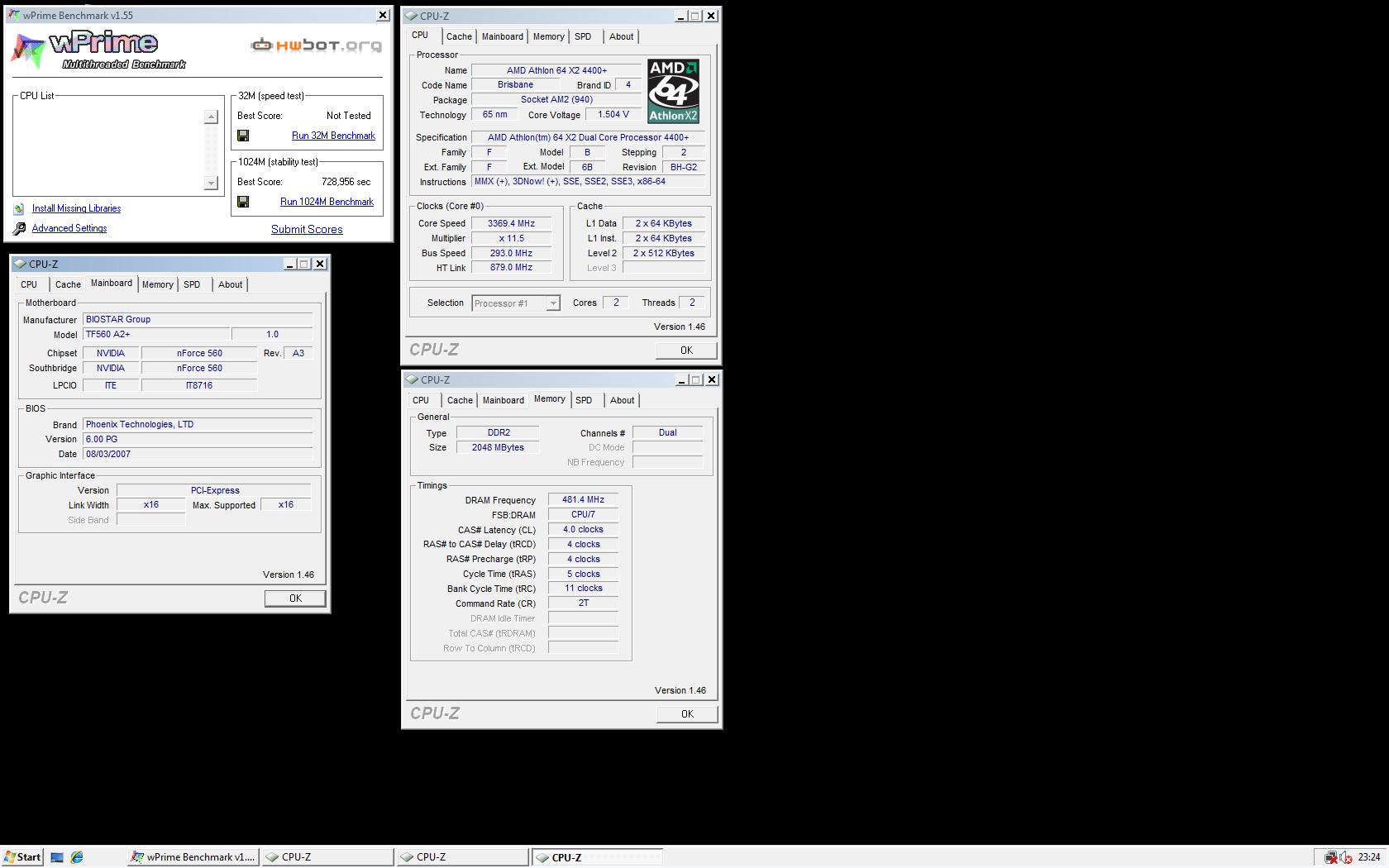Open Cache tab in Memory CPU-Z window
Viewport: 1389px width, 868px height.
click(x=460, y=400)
